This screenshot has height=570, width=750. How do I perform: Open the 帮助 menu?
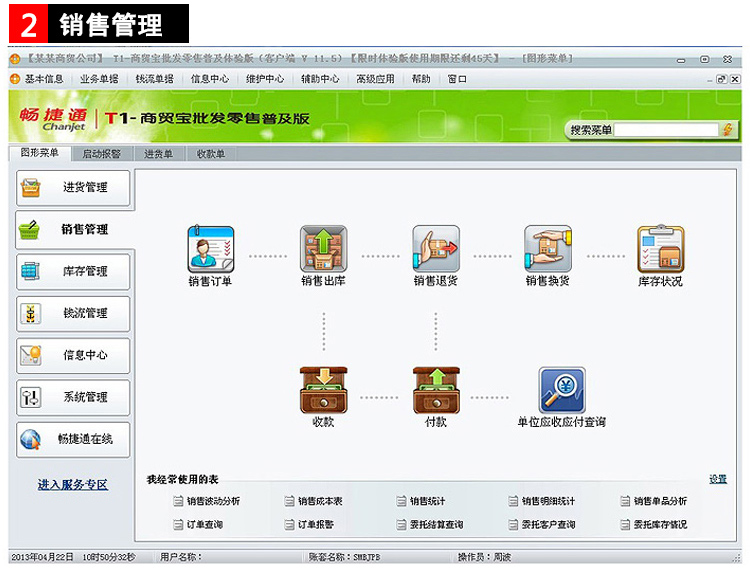[421, 79]
